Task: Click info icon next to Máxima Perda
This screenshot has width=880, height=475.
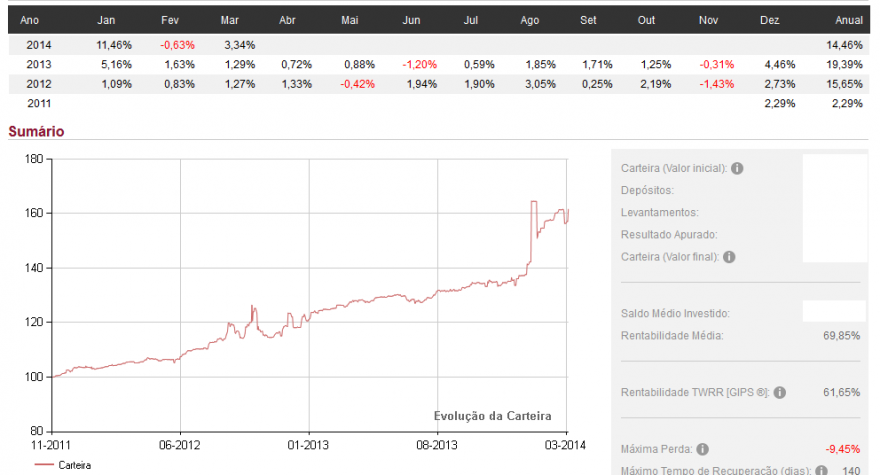Action: click(x=702, y=449)
